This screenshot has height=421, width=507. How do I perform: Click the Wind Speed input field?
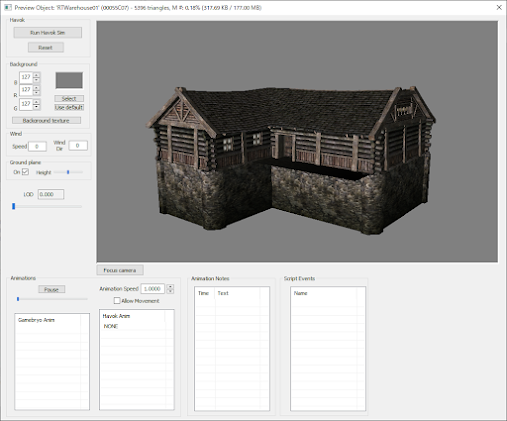click(x=37, y=146)
